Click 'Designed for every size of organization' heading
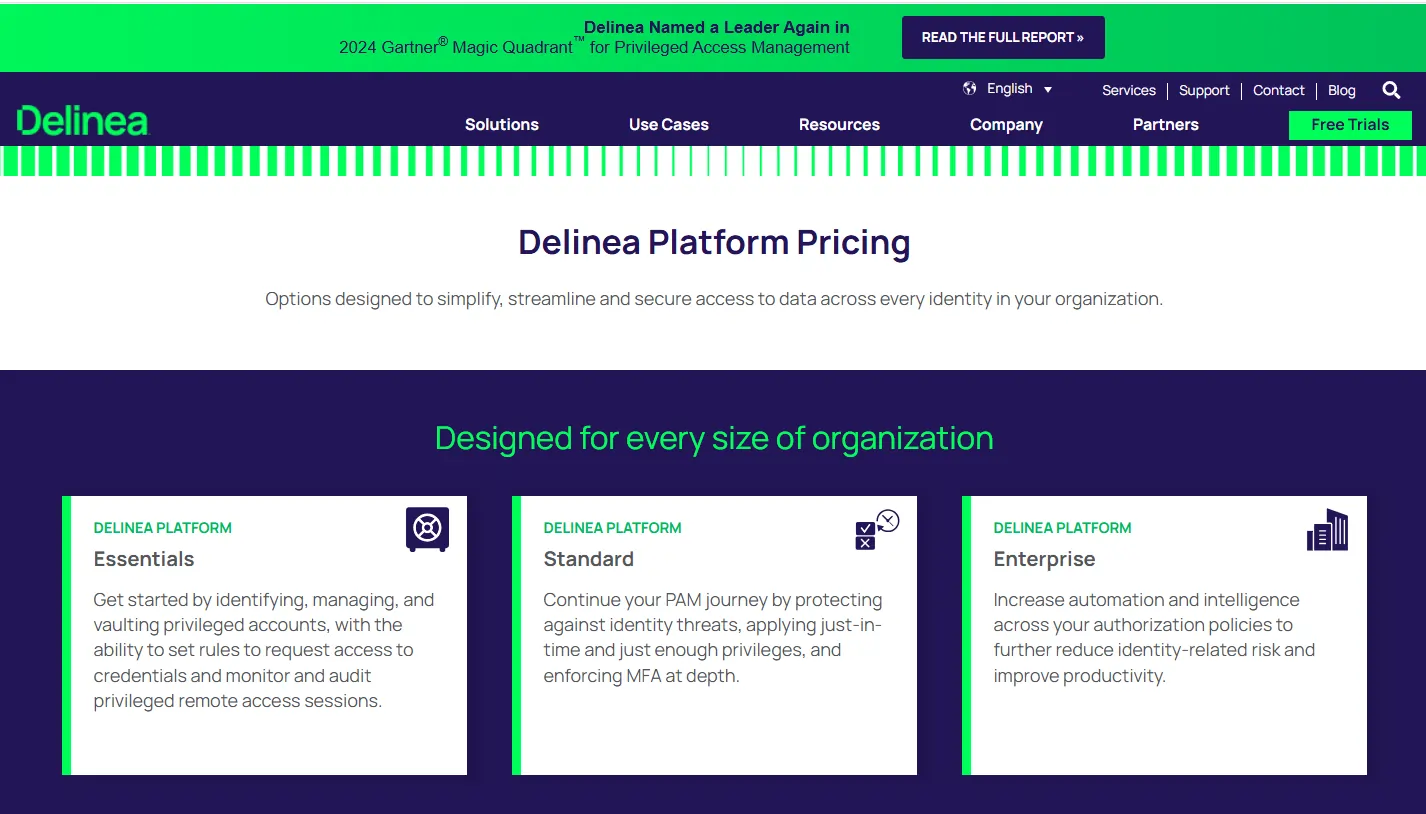The width and height of the screenshot is (1426, 814). click(x=714, y=438)
